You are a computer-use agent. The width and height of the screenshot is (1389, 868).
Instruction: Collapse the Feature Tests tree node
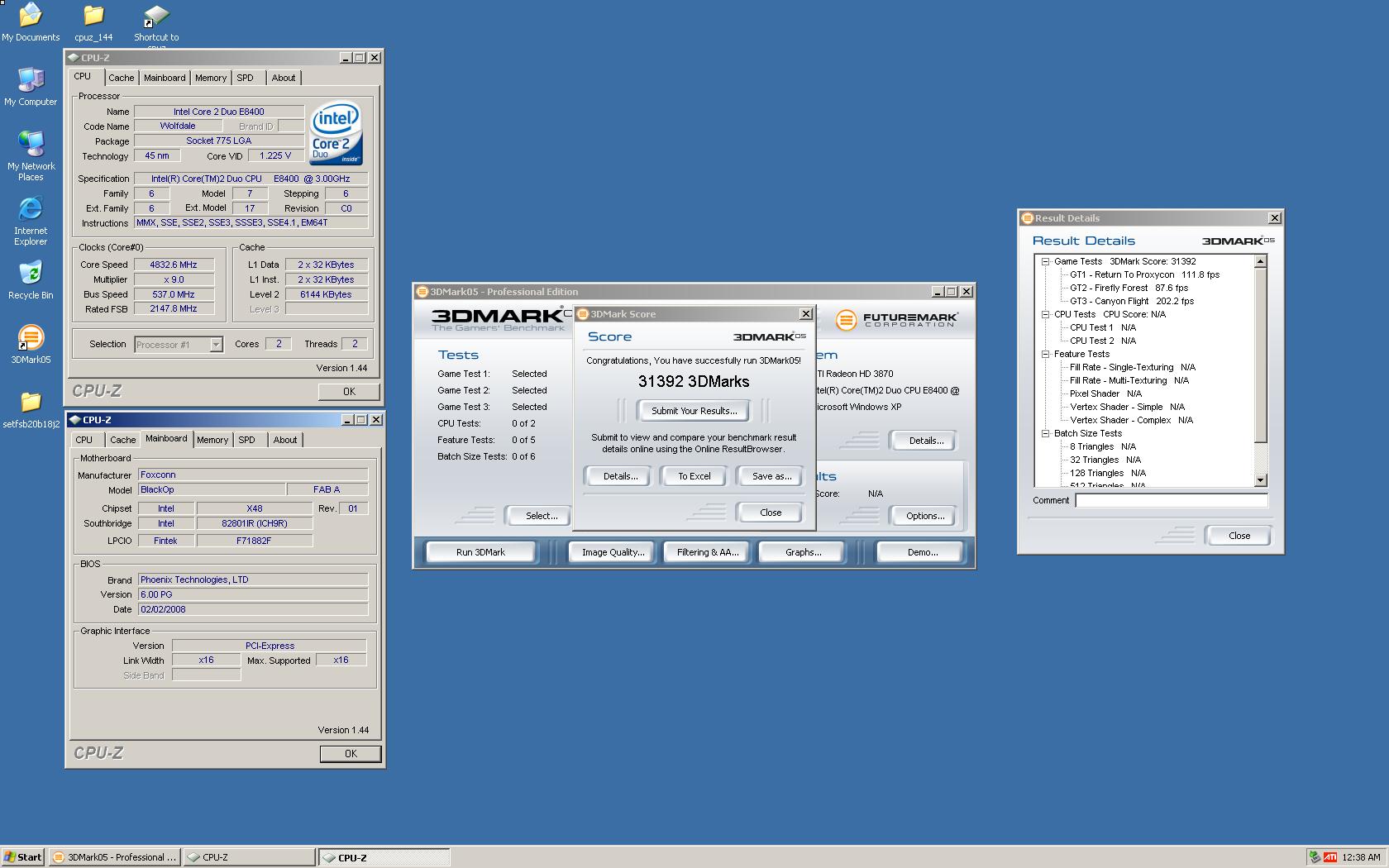[1045, 354]
